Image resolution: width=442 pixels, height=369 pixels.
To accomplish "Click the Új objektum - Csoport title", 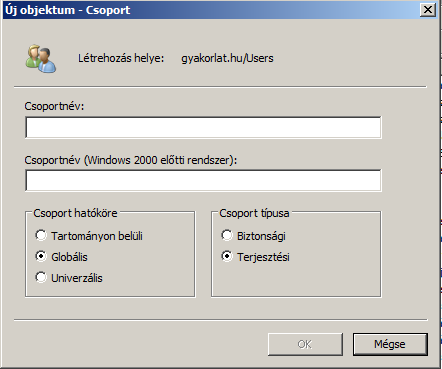I will (67, 10).
